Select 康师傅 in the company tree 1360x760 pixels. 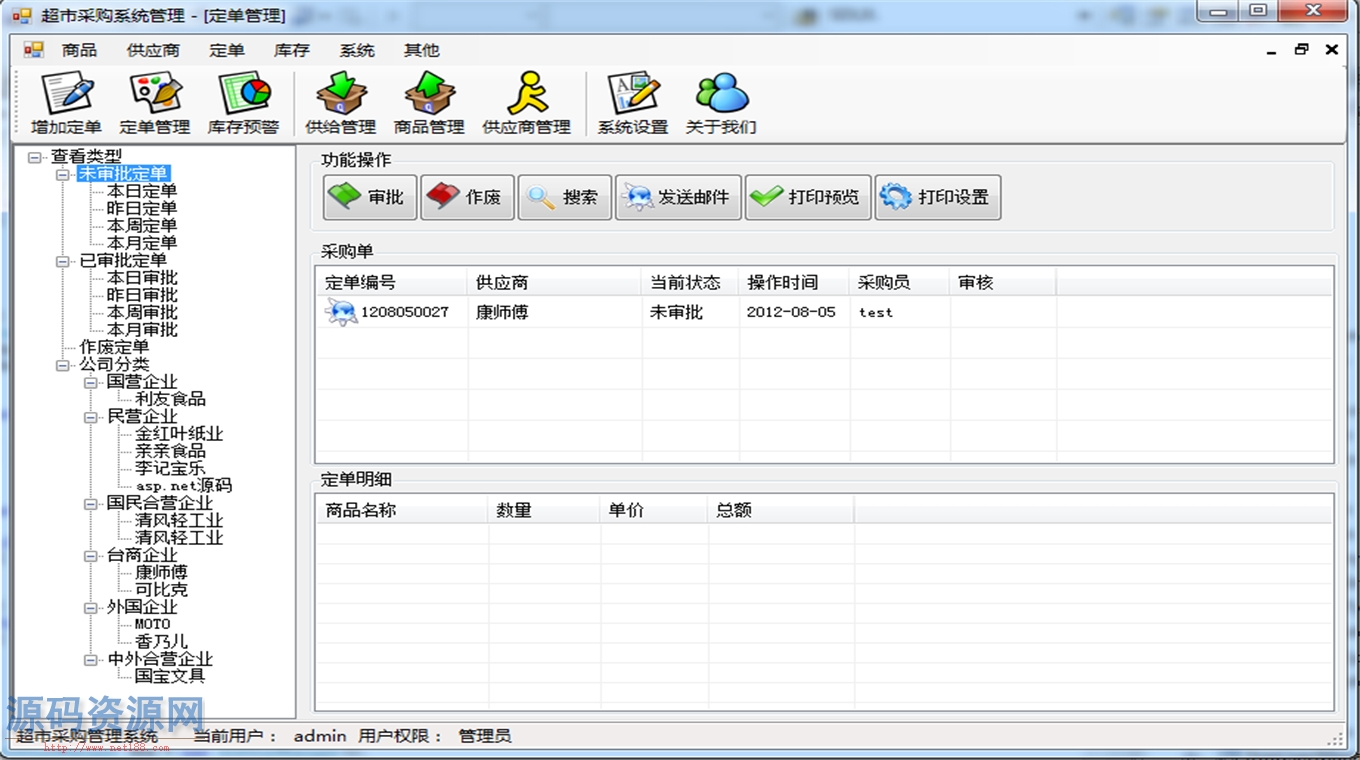point(161,573)
